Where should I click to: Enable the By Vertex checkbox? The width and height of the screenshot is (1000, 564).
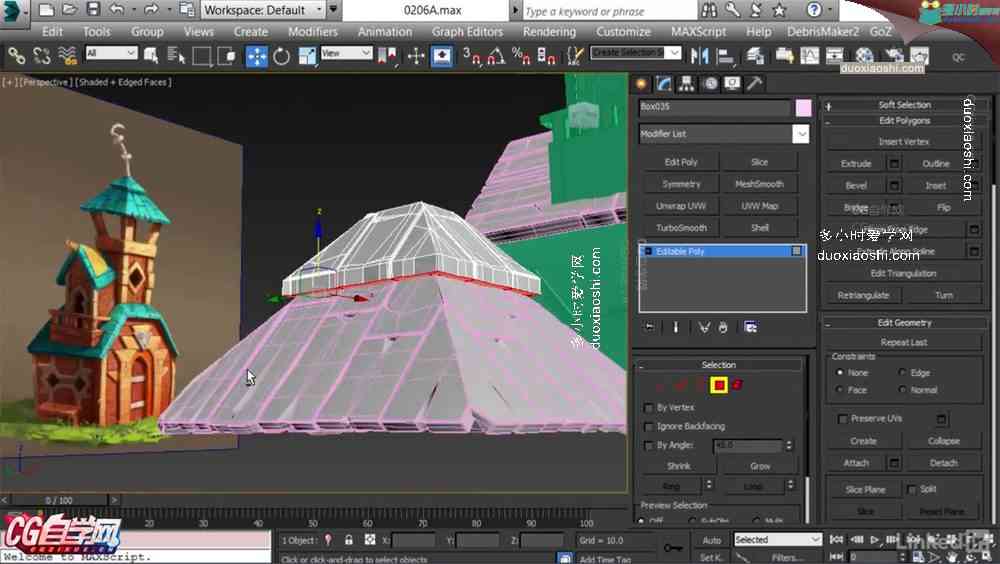[x=649, y=407]
